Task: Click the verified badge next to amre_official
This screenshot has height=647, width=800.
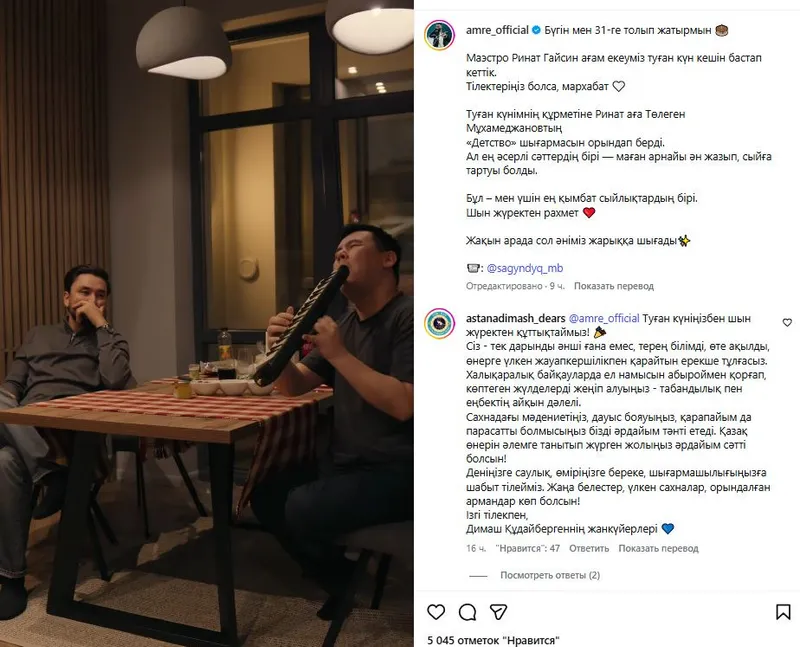Action: [536, 31]
